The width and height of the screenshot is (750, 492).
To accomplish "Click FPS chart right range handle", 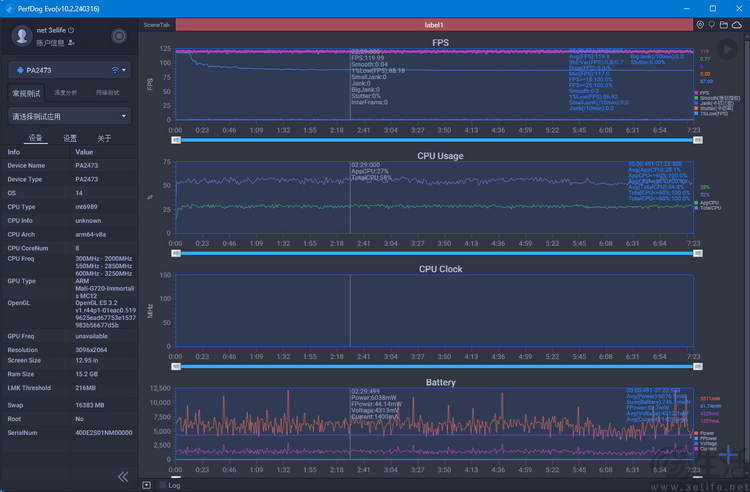I will [x=698, y=140].
